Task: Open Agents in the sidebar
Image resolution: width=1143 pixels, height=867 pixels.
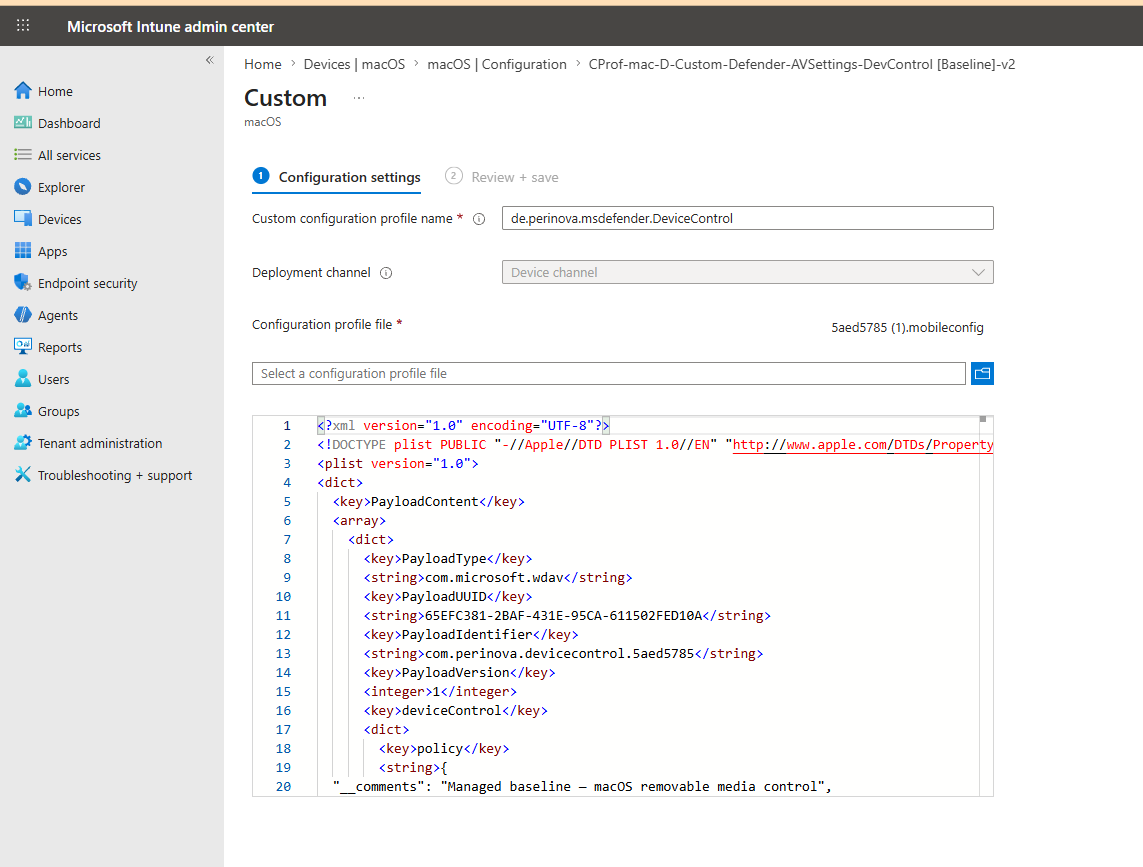Action: pos(58,316)
